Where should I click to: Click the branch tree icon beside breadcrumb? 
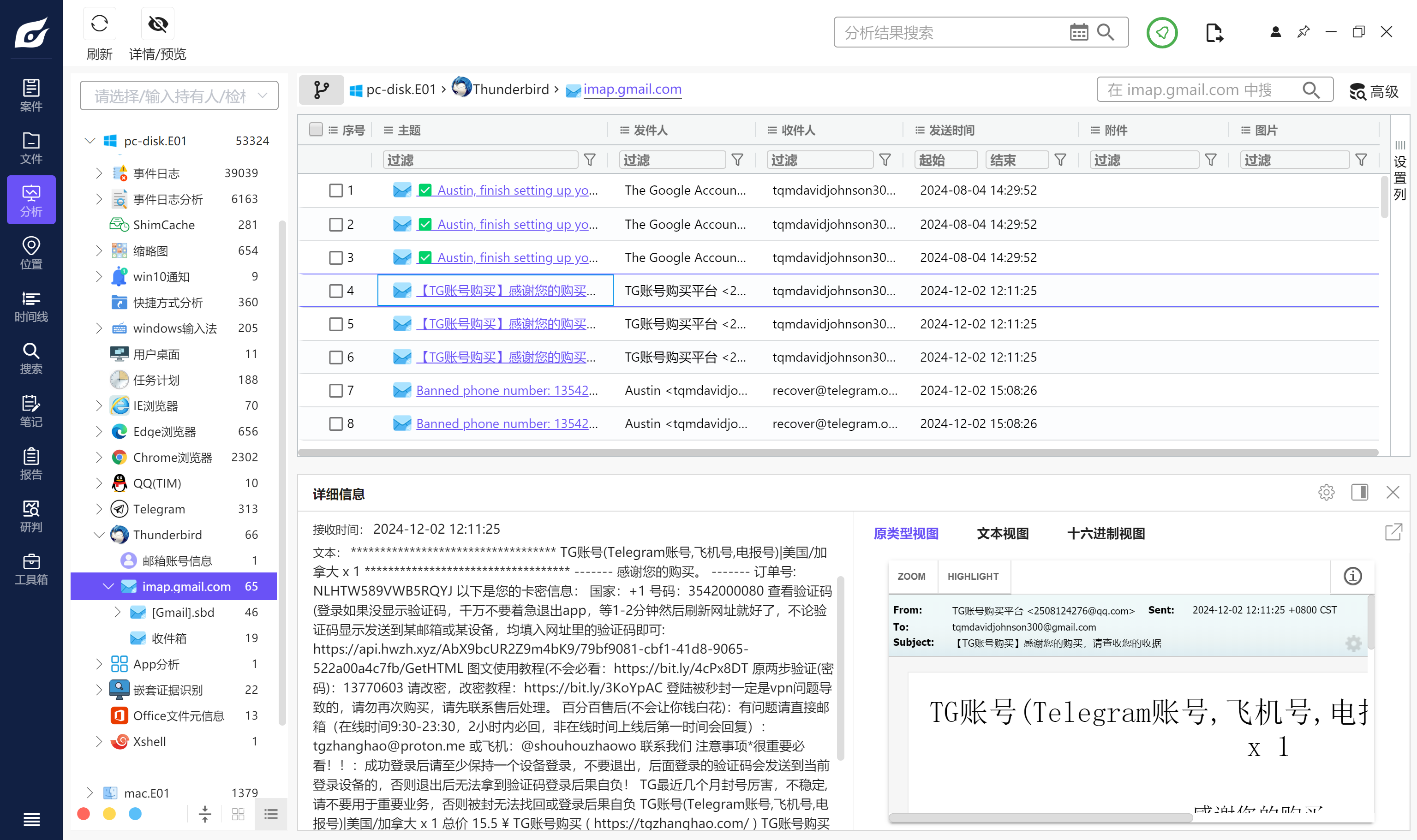click(x=321, y=89)
